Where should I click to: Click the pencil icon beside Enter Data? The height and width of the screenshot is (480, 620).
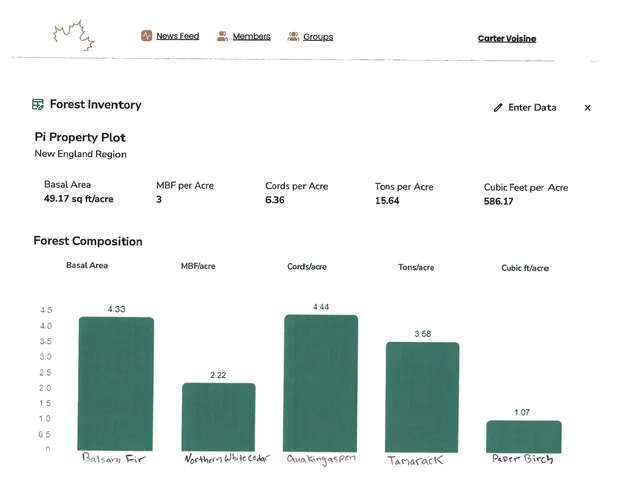pos(498,107)
